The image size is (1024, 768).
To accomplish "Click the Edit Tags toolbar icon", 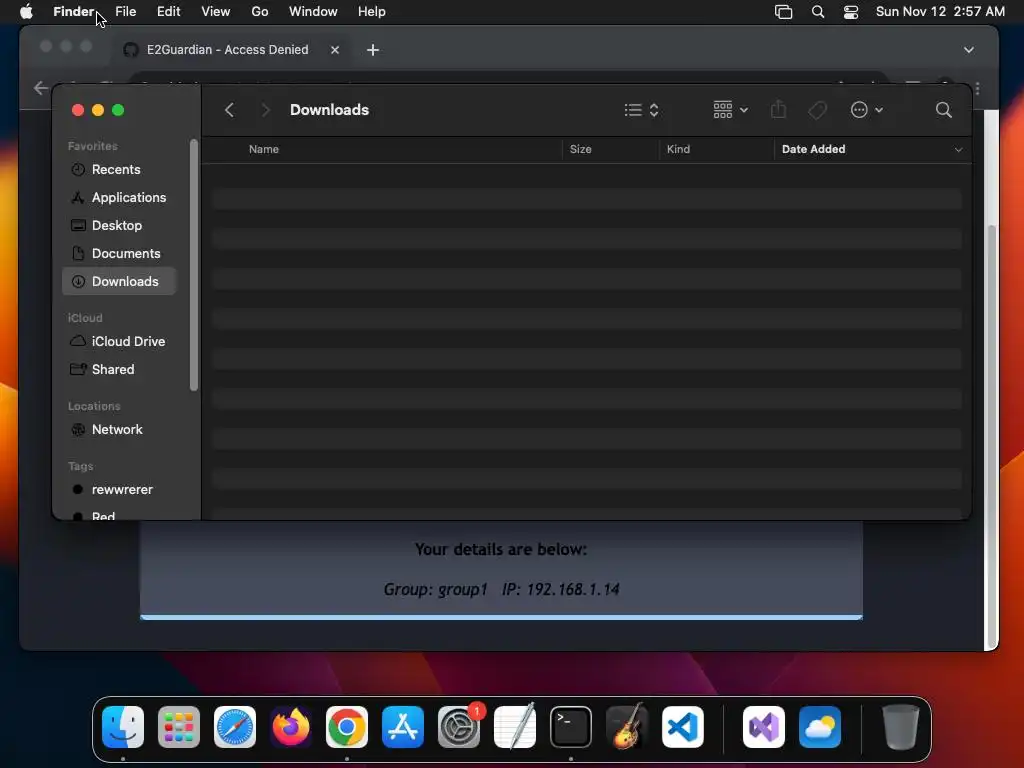I will tap(818, 110).
